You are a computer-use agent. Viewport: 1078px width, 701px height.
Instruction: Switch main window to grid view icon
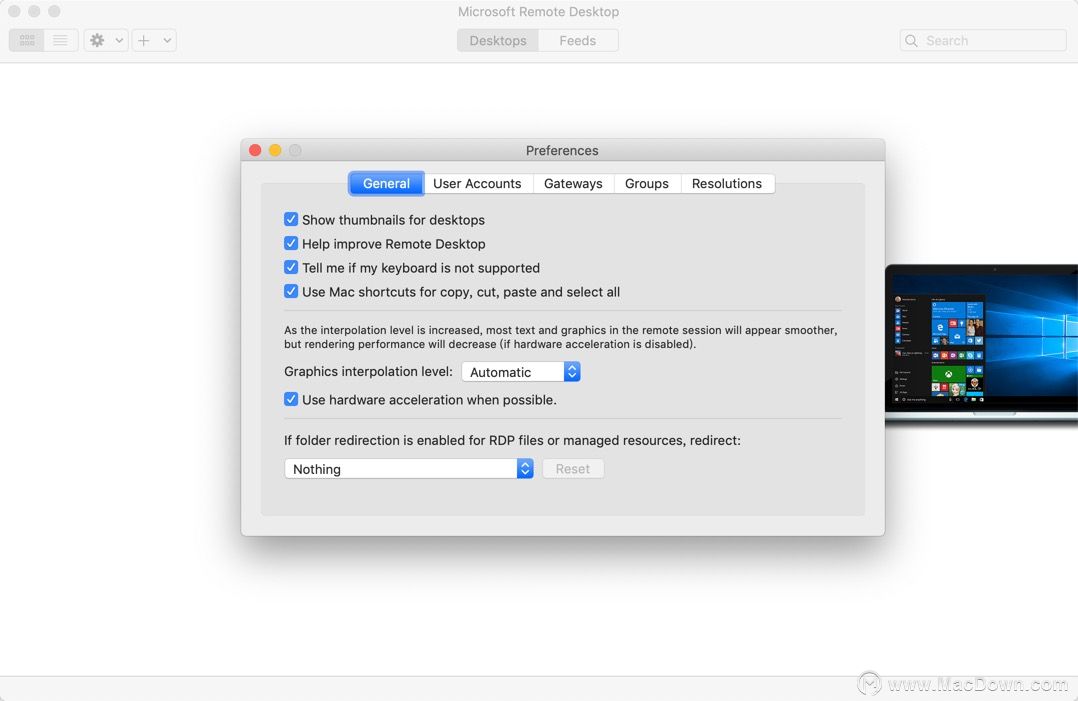(27, 41)
